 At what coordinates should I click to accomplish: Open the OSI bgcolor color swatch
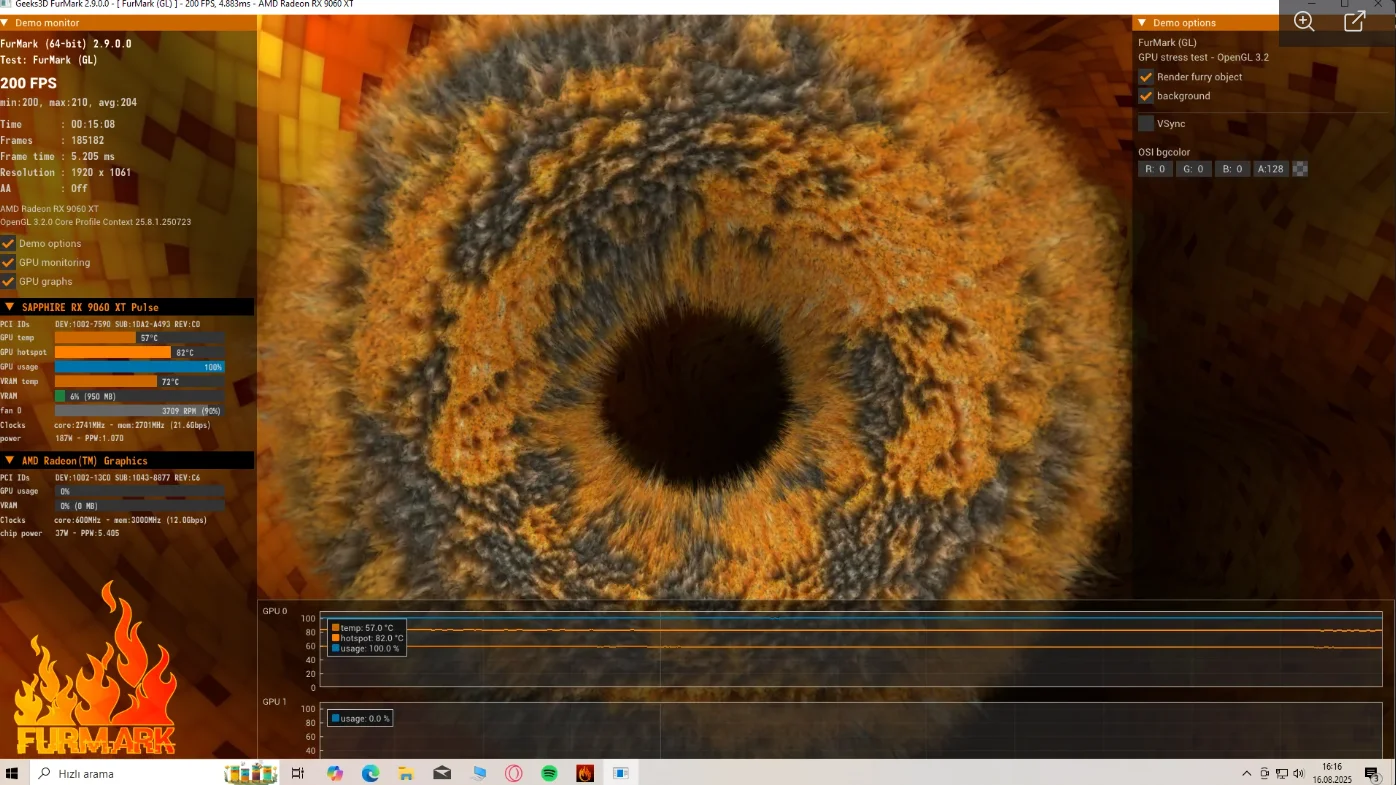tap(1300, 169)
